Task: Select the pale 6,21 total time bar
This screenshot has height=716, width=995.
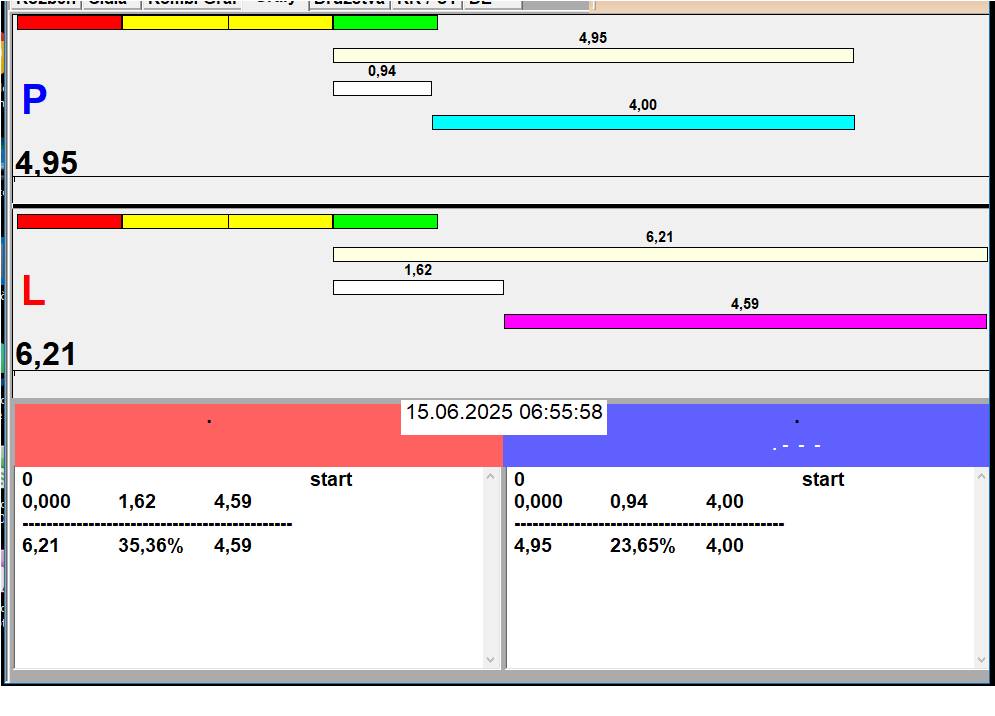Action: [x=661, y=255]
